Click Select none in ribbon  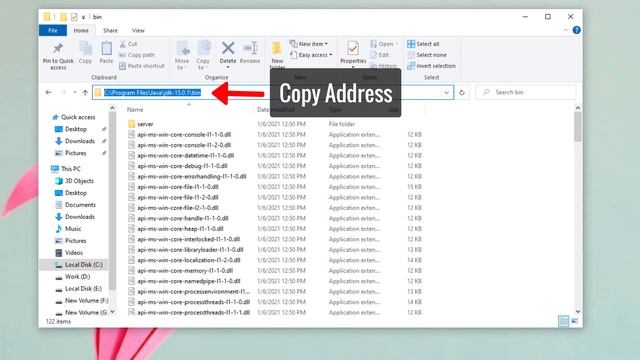coord(427,55)
